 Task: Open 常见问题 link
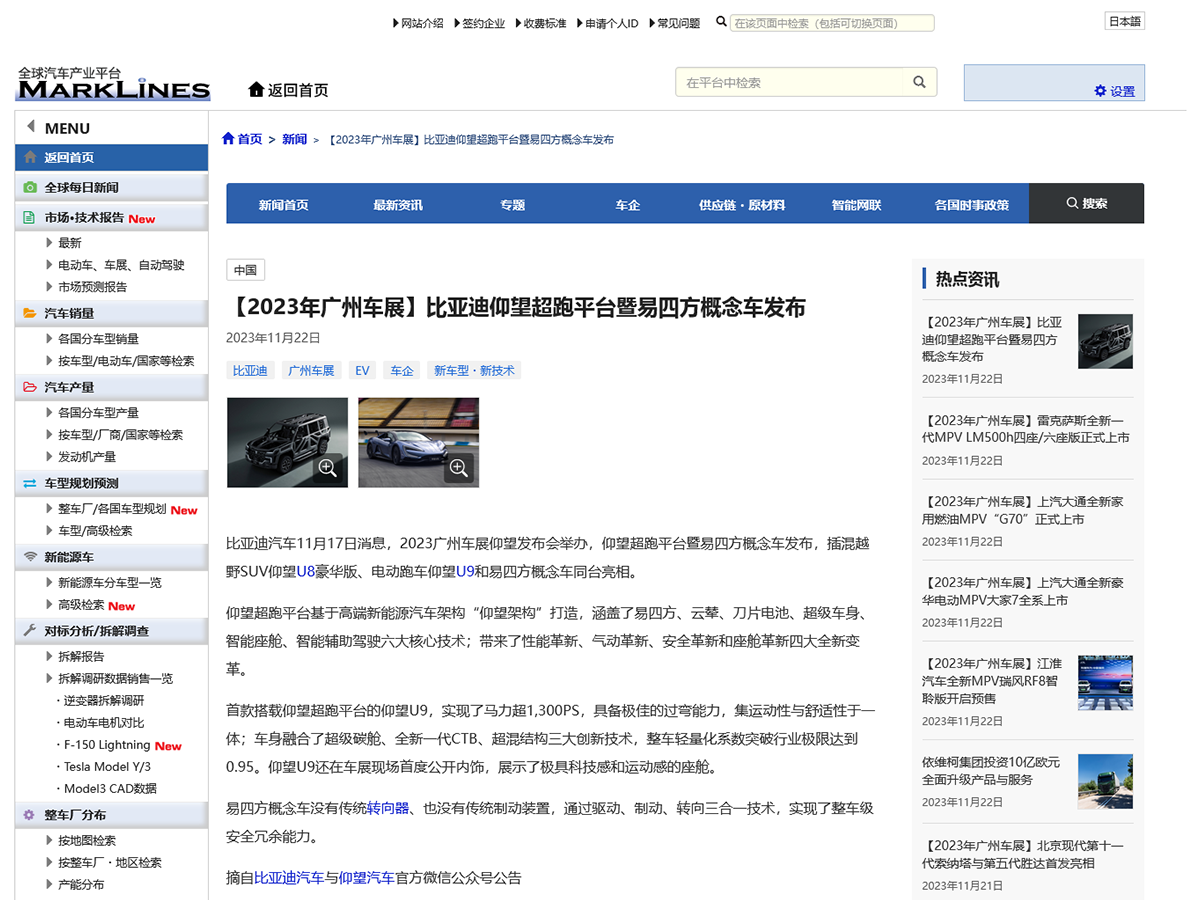click(x=675, y=23)
